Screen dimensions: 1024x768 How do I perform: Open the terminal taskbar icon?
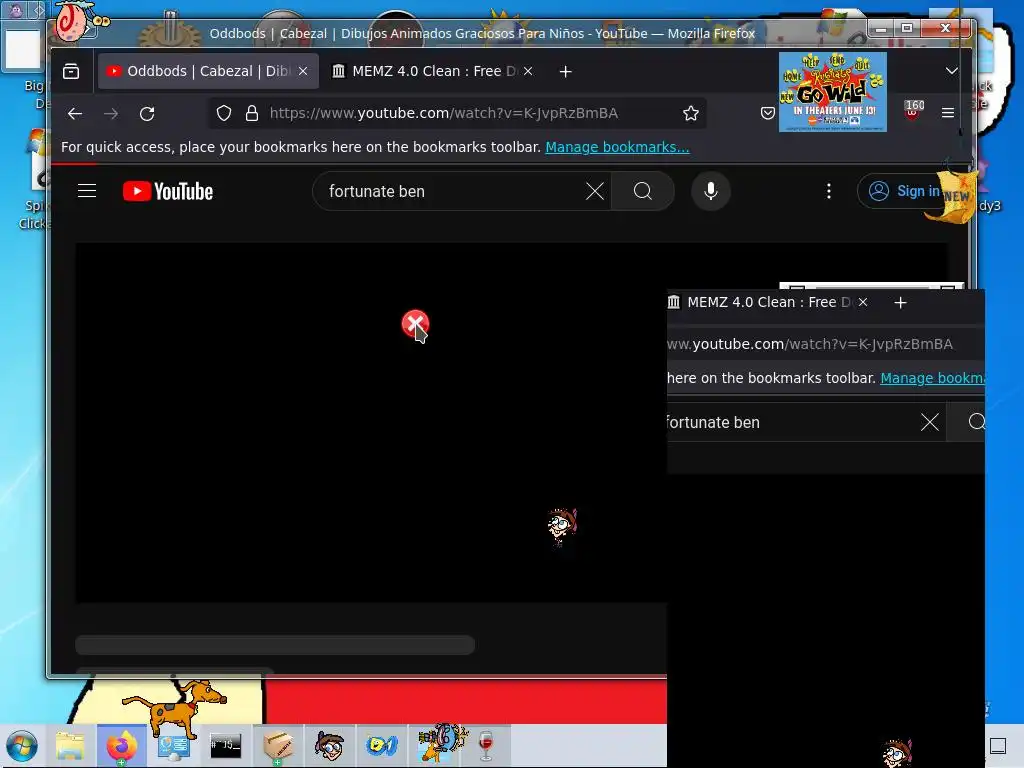click(x=226, y=746)
